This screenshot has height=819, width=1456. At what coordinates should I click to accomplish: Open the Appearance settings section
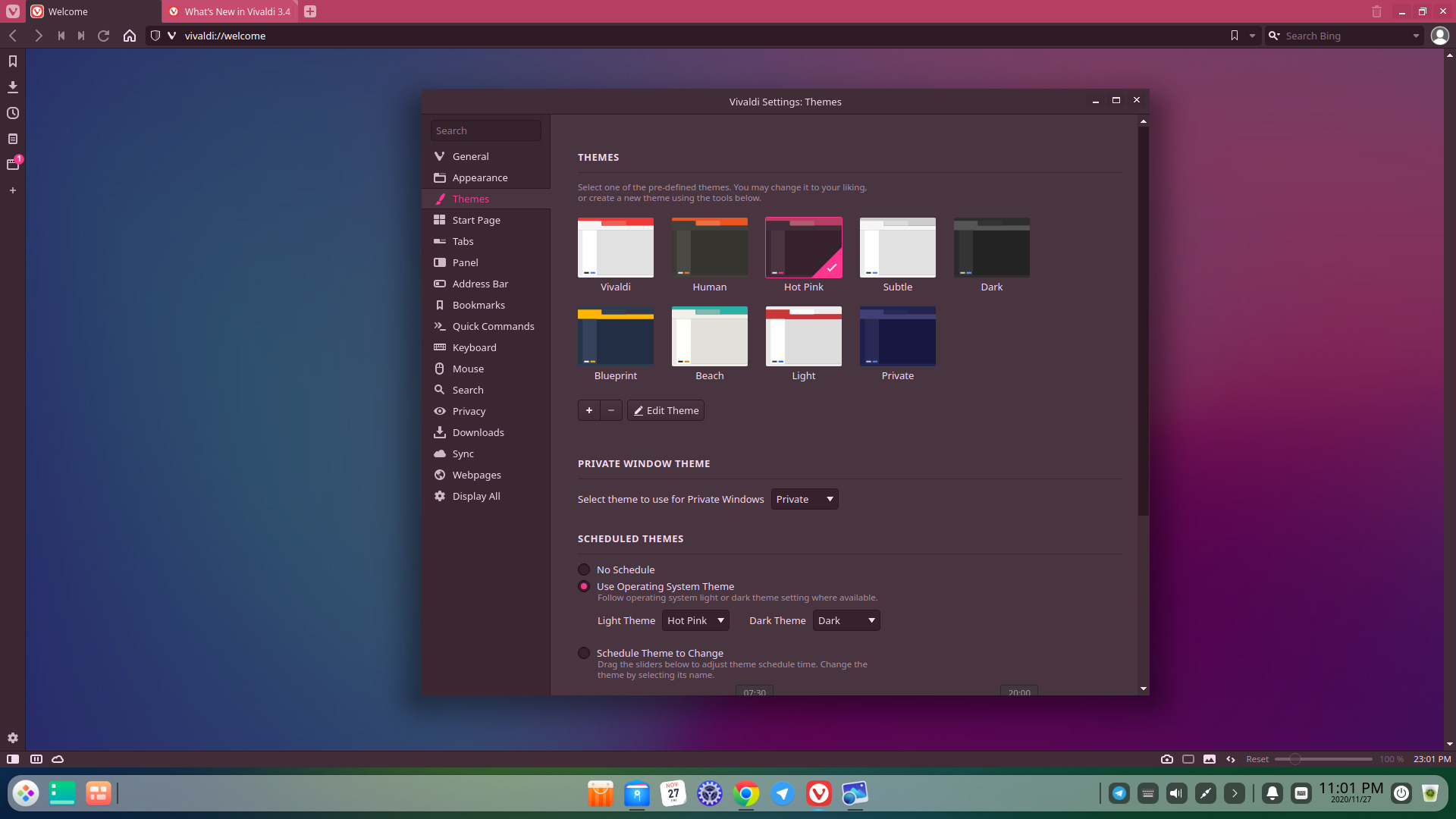click(x=479, y=177)
